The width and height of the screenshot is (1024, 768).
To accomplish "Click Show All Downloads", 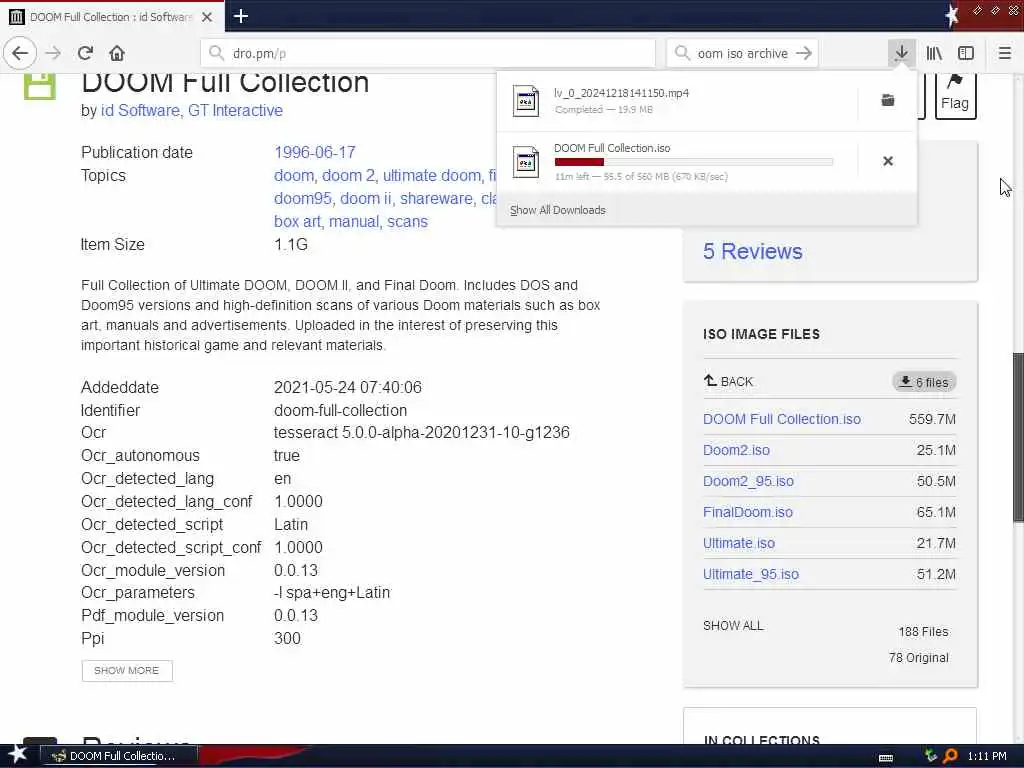I will coord(558,210).
